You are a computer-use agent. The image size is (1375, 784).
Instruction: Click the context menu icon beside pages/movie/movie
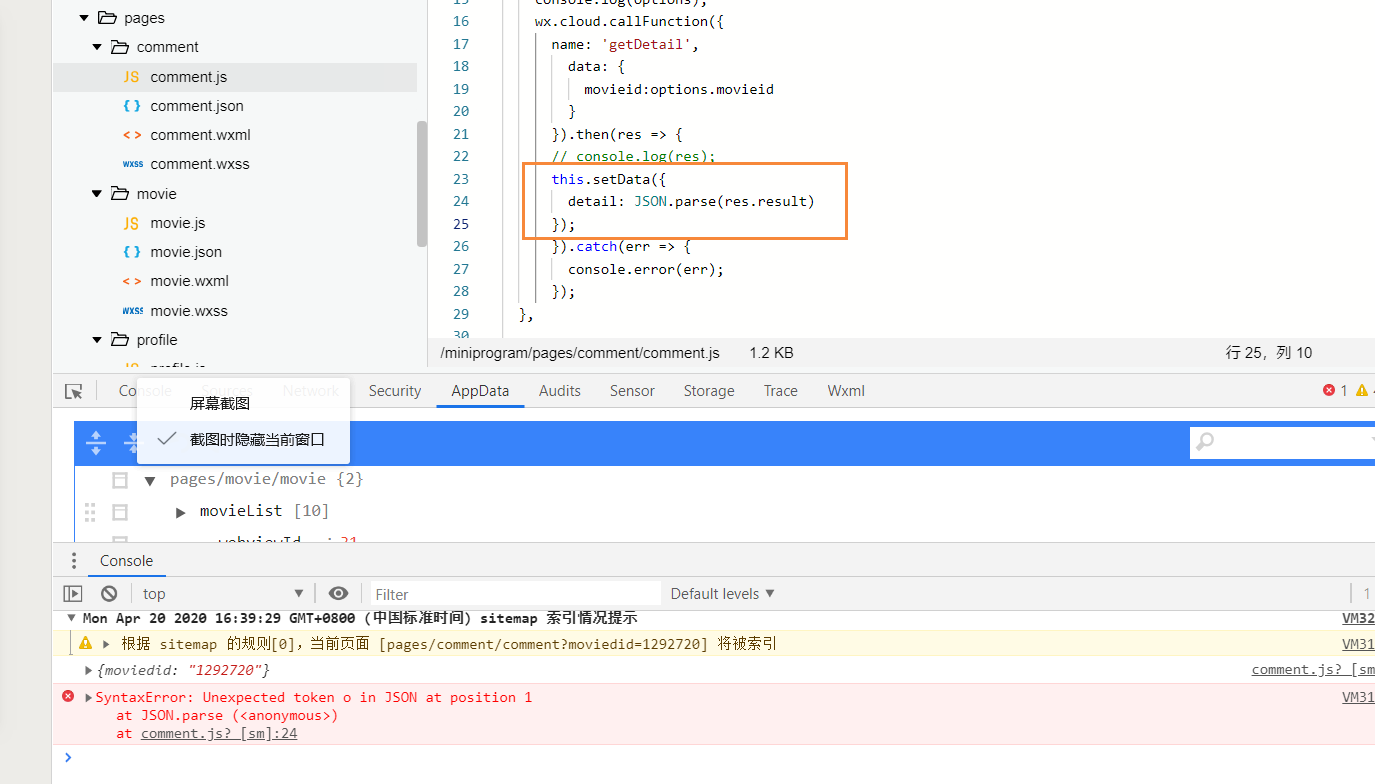[x=120, y=480]
